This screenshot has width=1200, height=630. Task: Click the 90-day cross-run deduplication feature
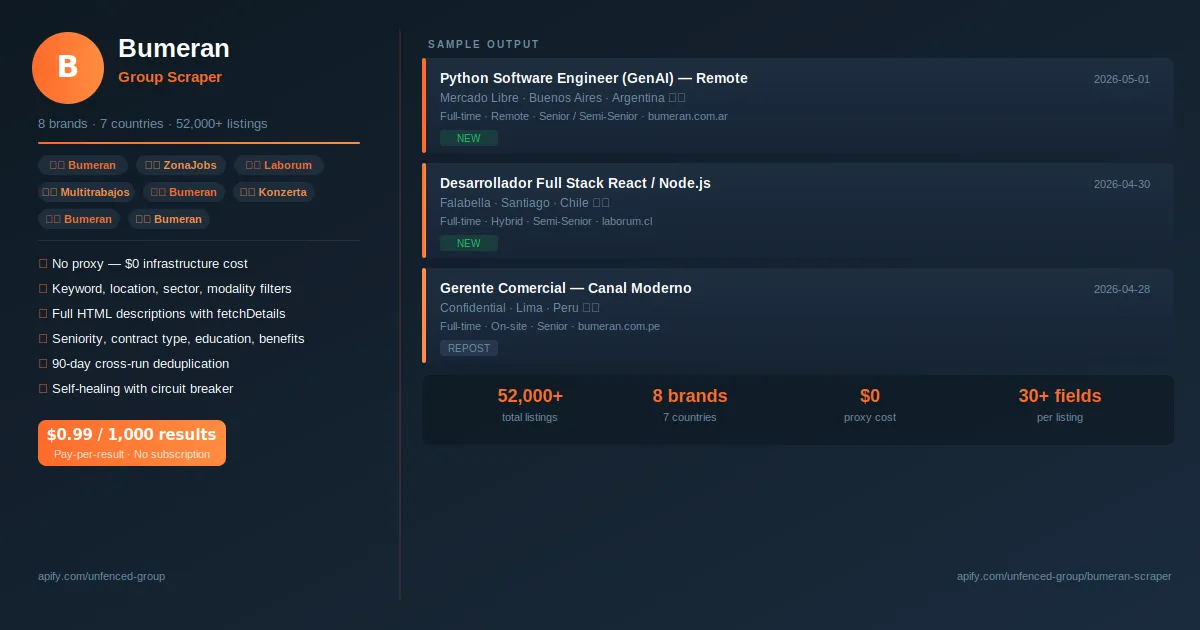coord(134,364)
